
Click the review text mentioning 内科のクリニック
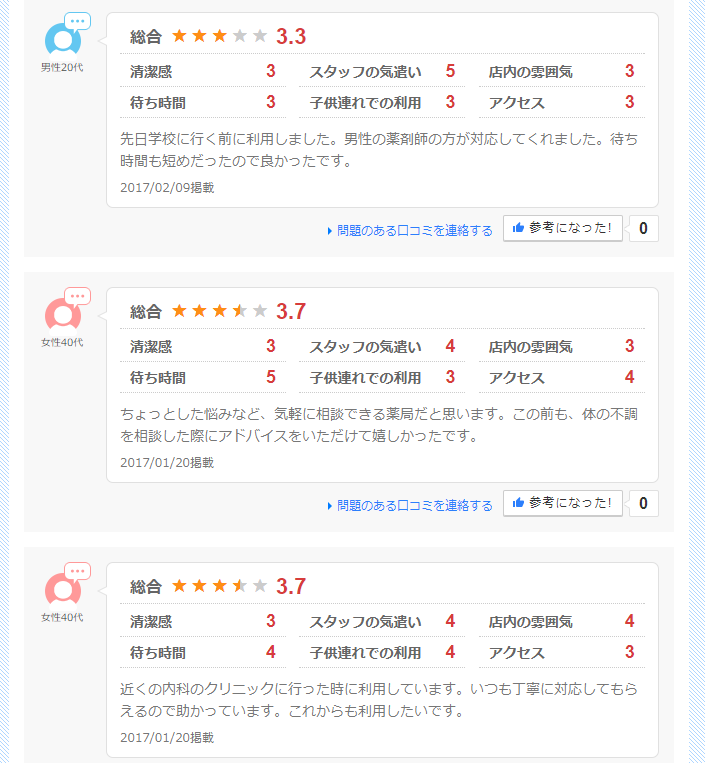click(x=378, y=701)
